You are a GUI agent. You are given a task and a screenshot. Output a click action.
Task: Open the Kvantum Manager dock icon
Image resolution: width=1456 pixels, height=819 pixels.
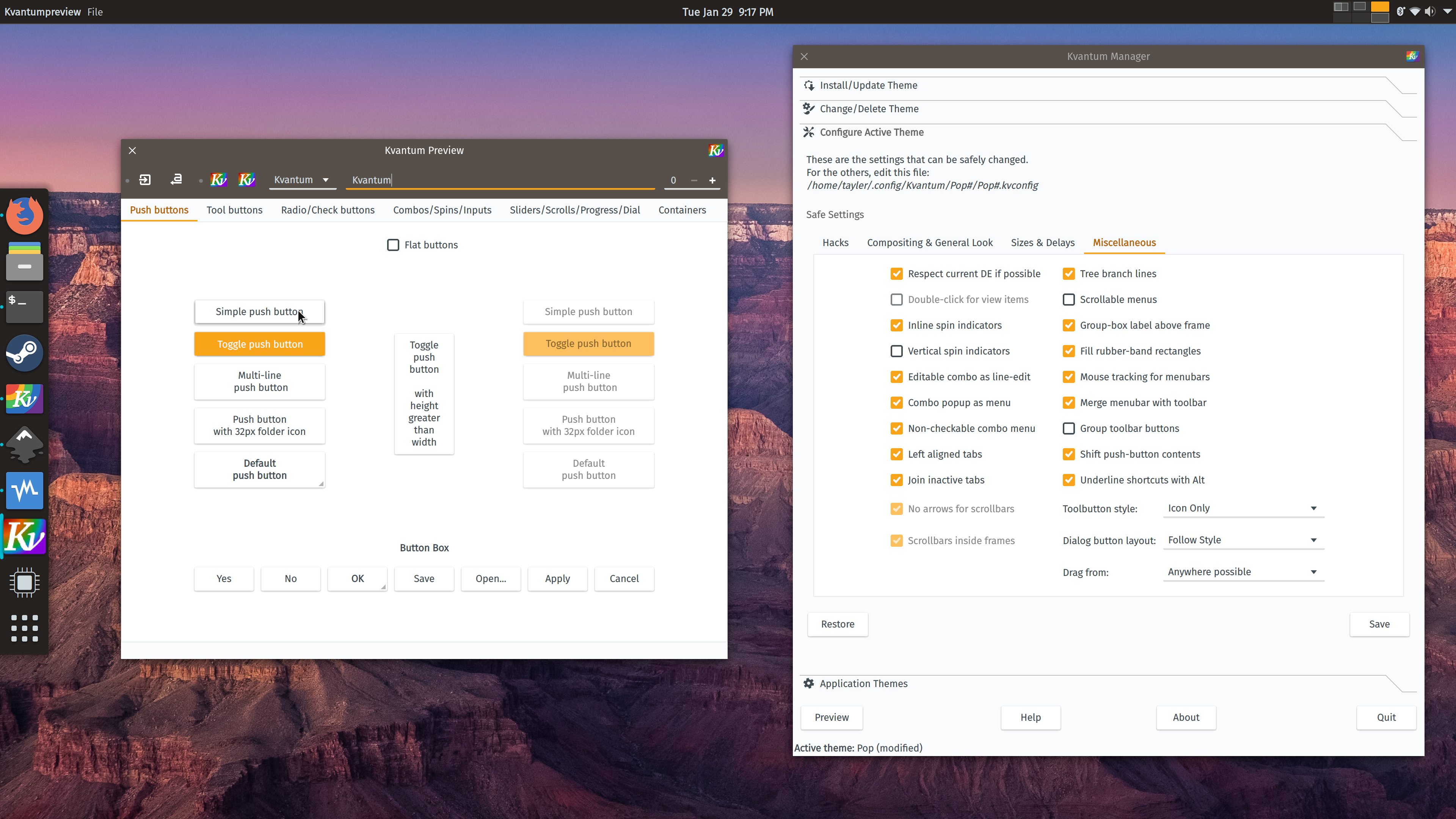coord(24,399)
